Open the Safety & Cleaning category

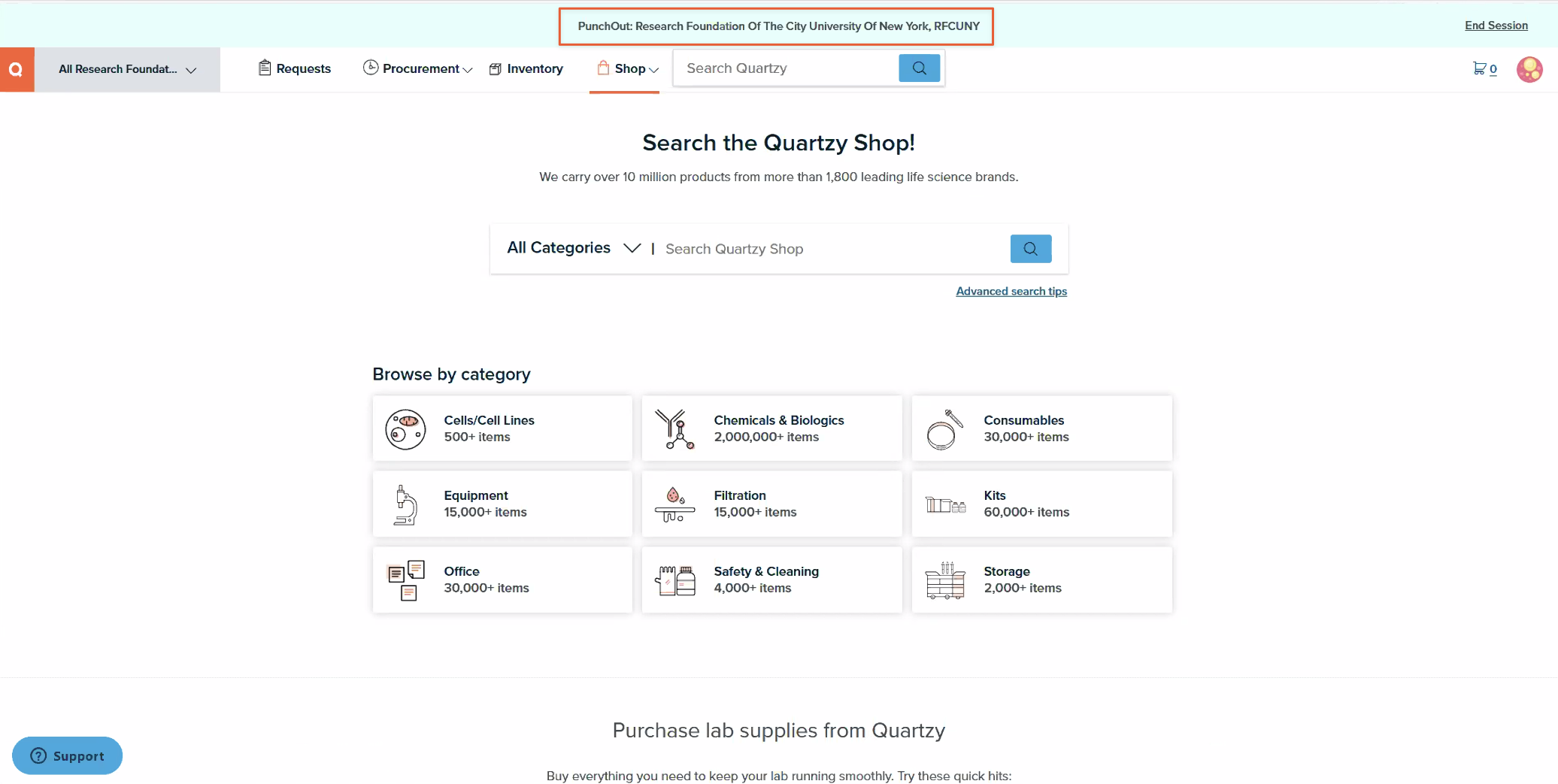pyautogui.click(x=772, y=580)
